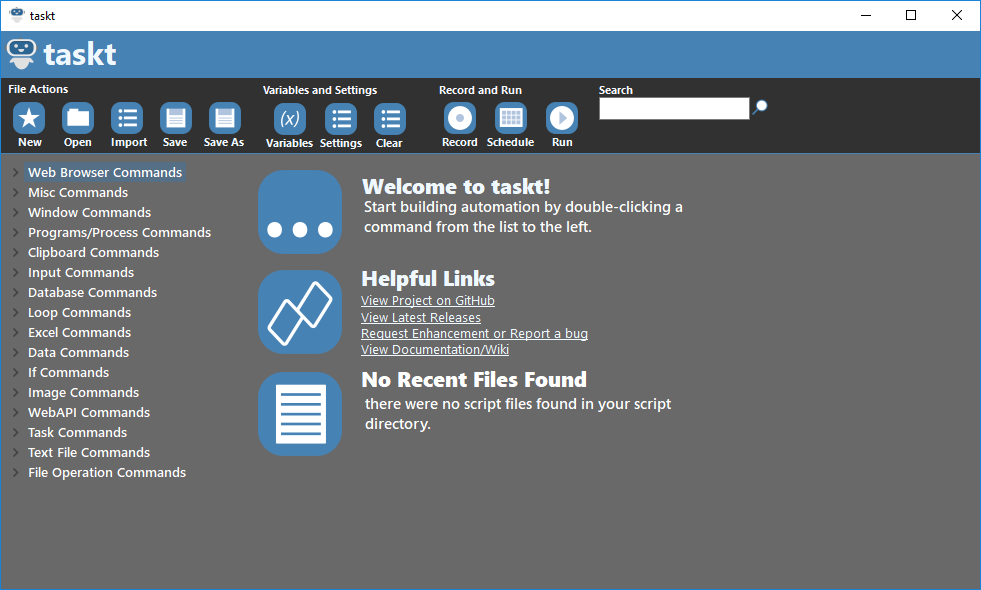Expand Excel Commands chevron
Viewport: 981px width, 590px height.
point(16,332)
